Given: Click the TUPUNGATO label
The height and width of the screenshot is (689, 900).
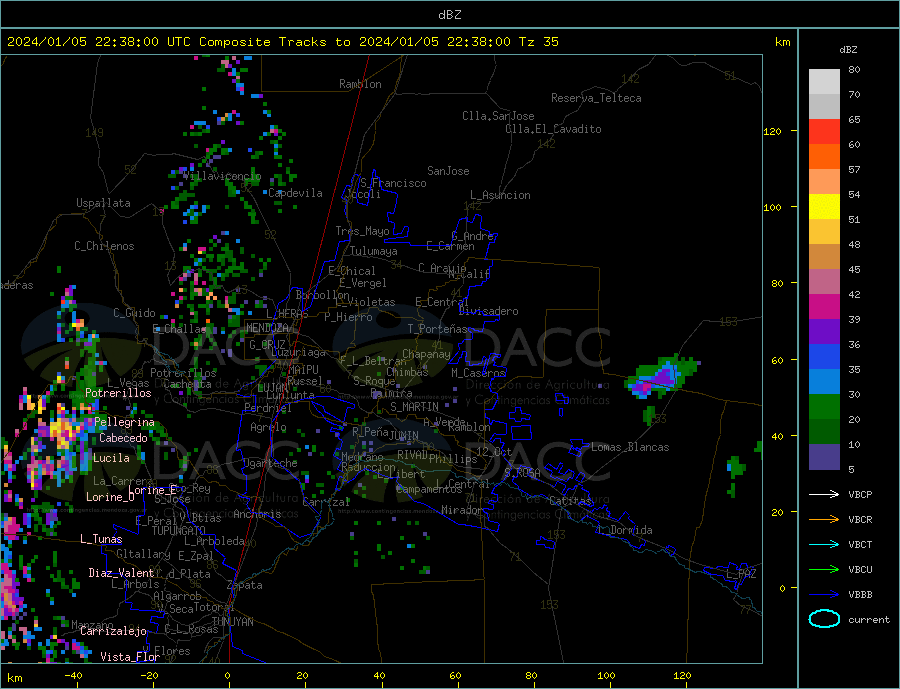Looking at the screenshot, I should [x=178, y=531].
